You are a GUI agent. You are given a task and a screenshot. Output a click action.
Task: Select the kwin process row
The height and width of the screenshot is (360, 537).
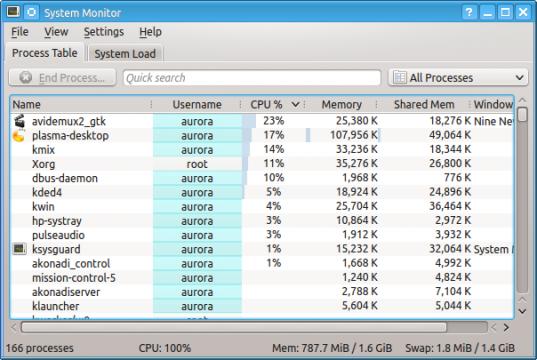coord(262,207)
